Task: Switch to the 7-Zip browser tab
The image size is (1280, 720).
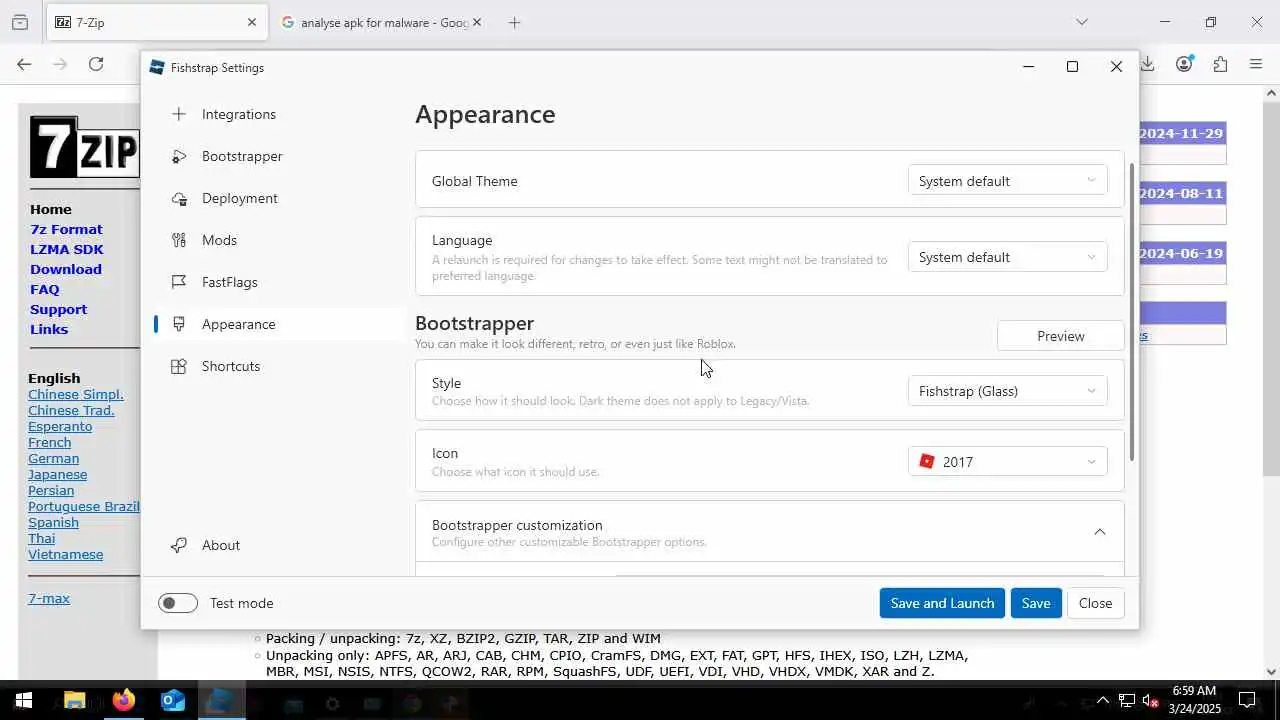Action: tap(157, 22)
